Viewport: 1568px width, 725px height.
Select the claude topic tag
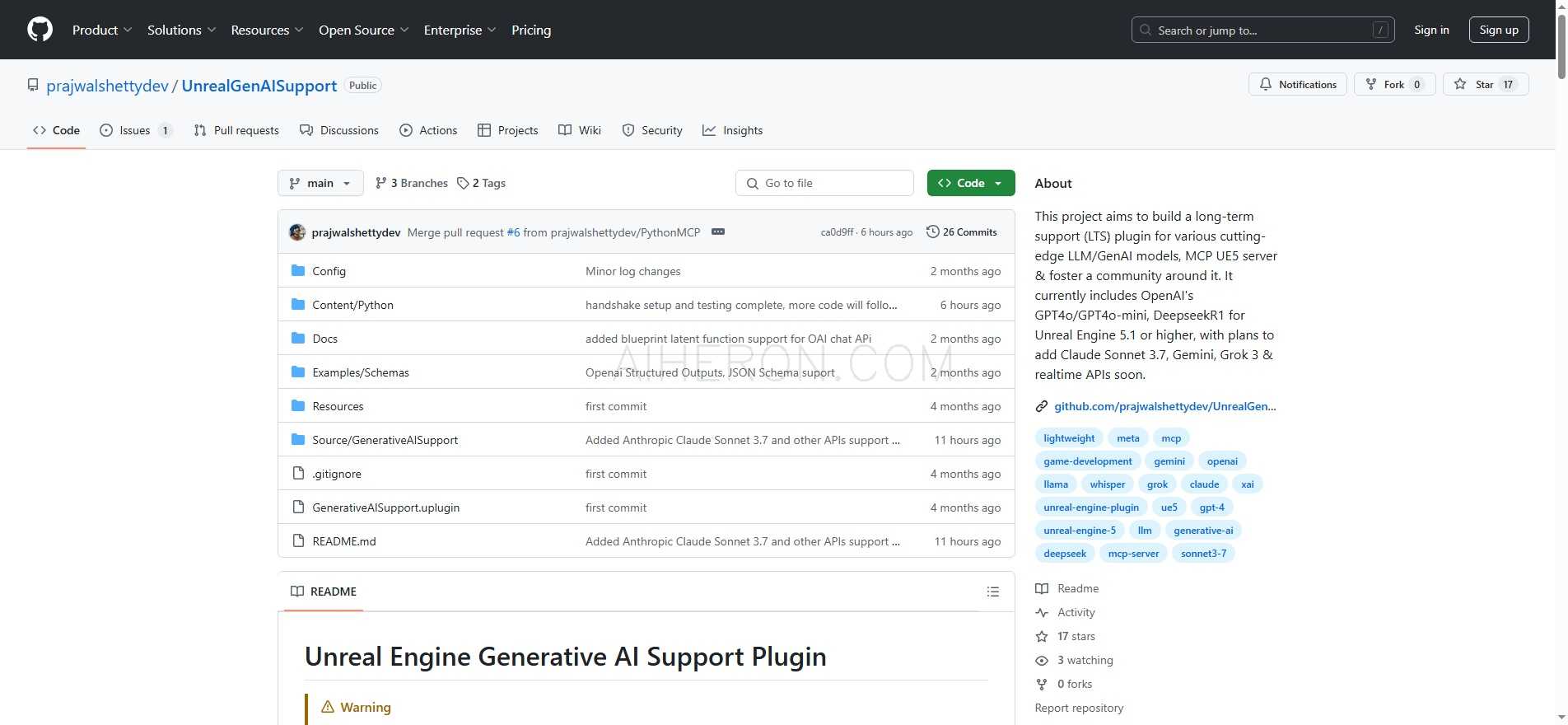(x=1204, y=484)
